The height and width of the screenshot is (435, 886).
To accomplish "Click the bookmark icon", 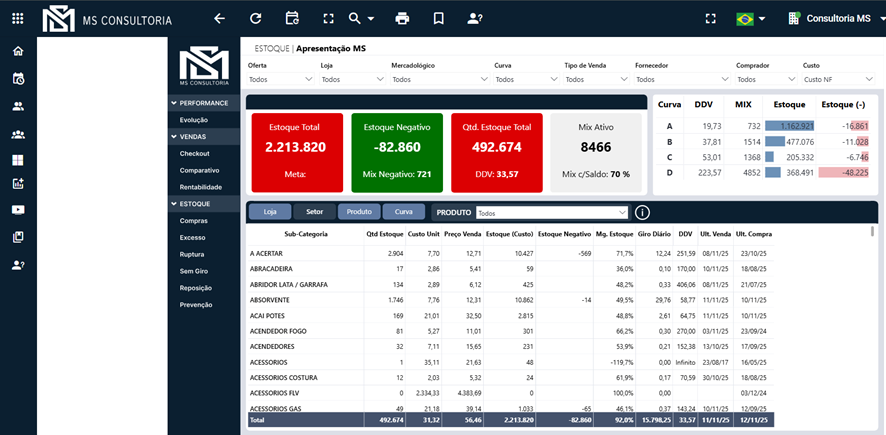I will [x=438, y=18].
